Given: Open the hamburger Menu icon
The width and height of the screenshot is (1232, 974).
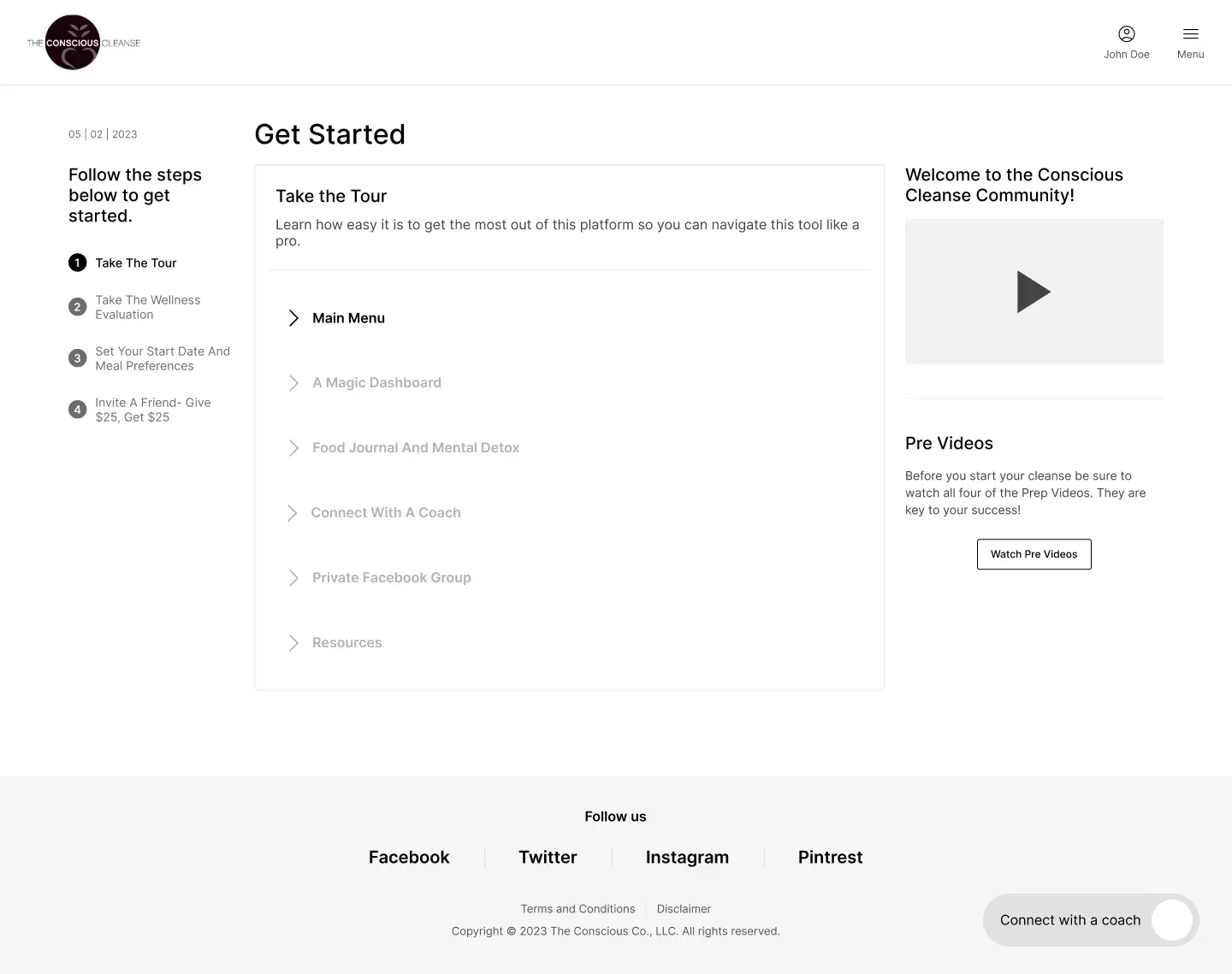Looking at the screenshot, I should click(1190, 34).
